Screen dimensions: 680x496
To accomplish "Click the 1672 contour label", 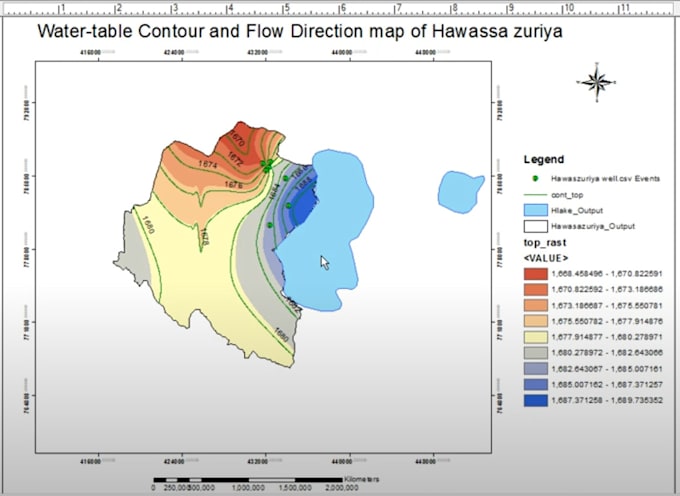I will (235, 158).
